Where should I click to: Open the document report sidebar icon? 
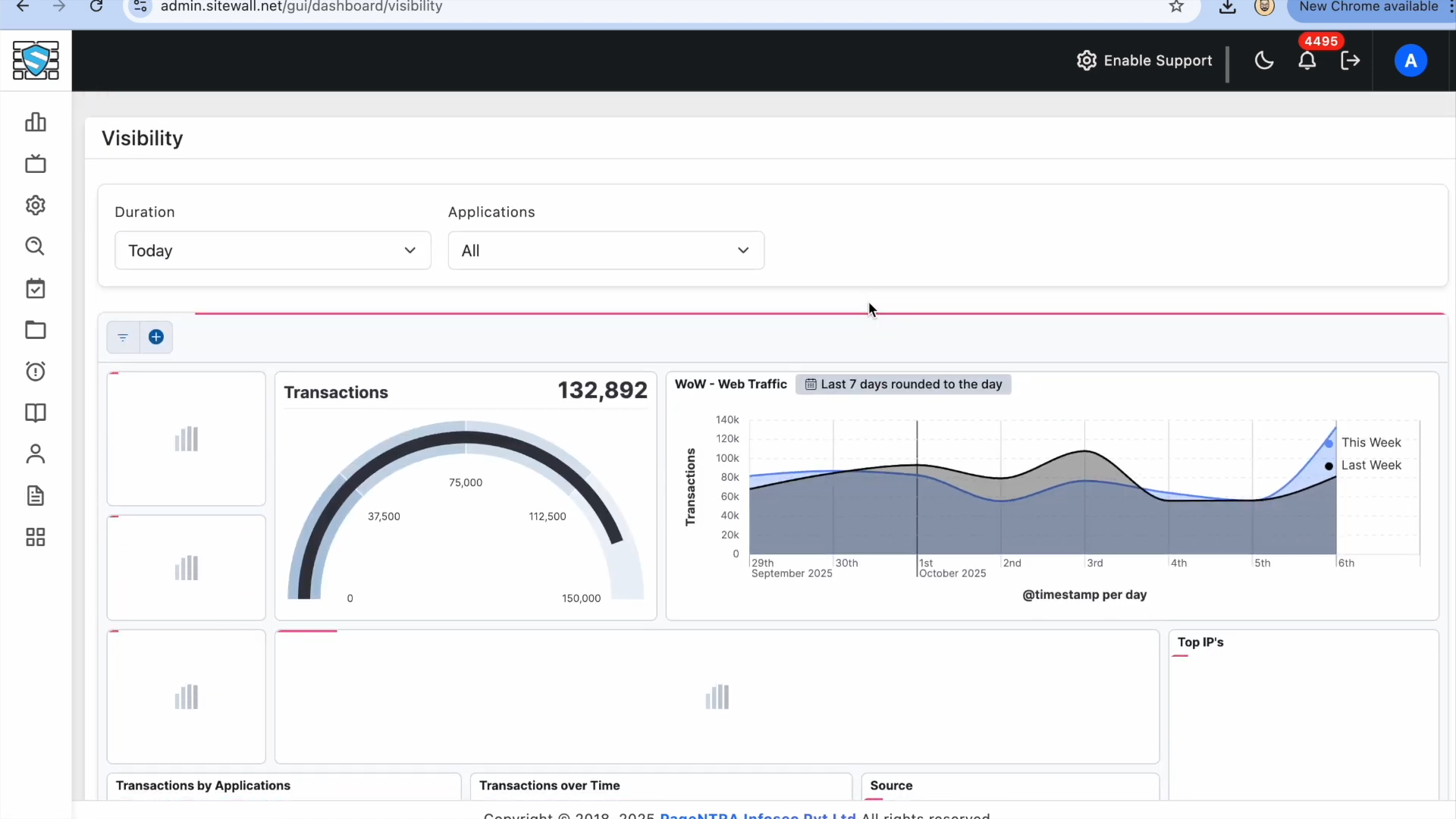coord(36,496)
